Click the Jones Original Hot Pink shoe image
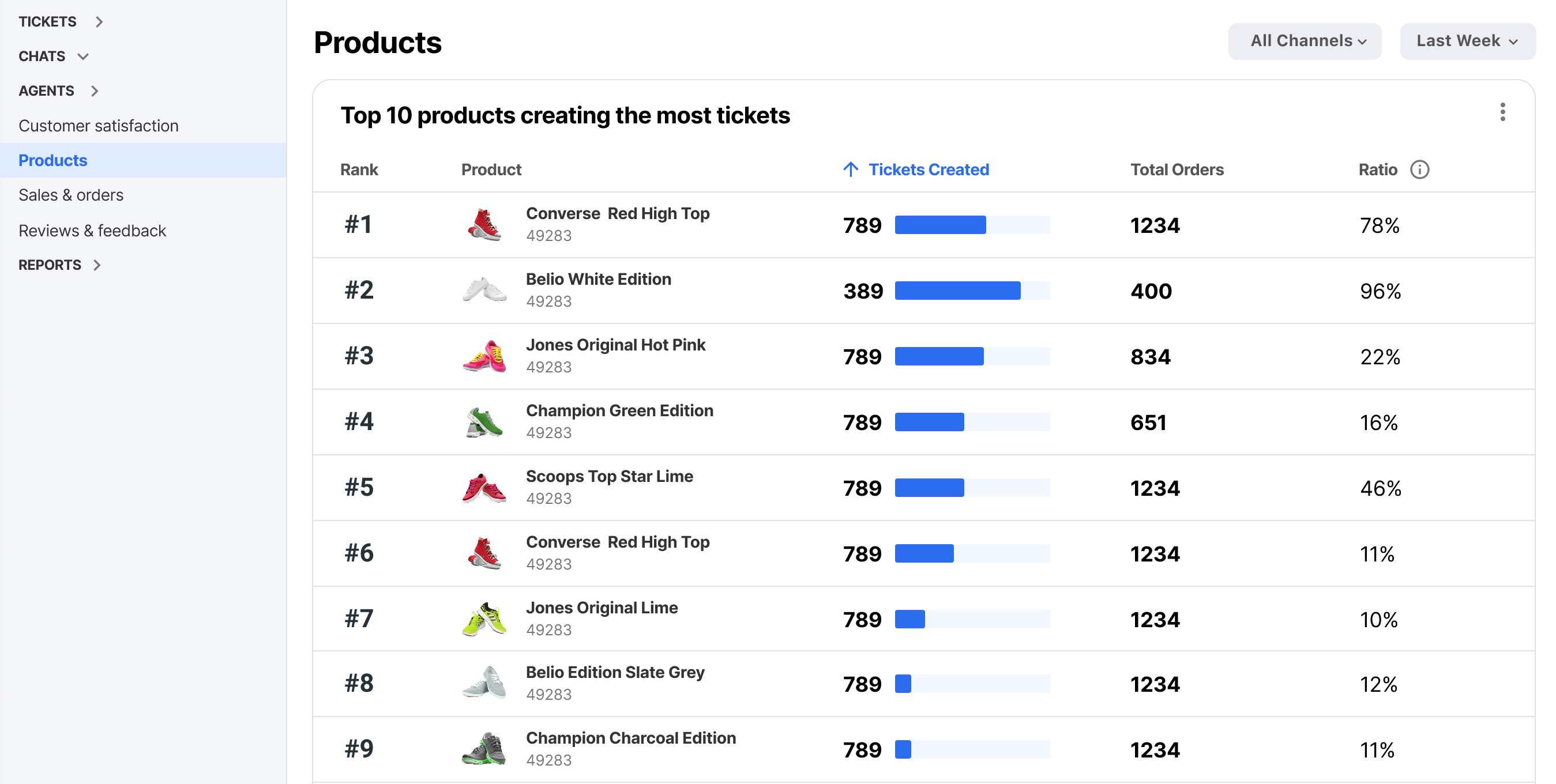 point(484,356)
